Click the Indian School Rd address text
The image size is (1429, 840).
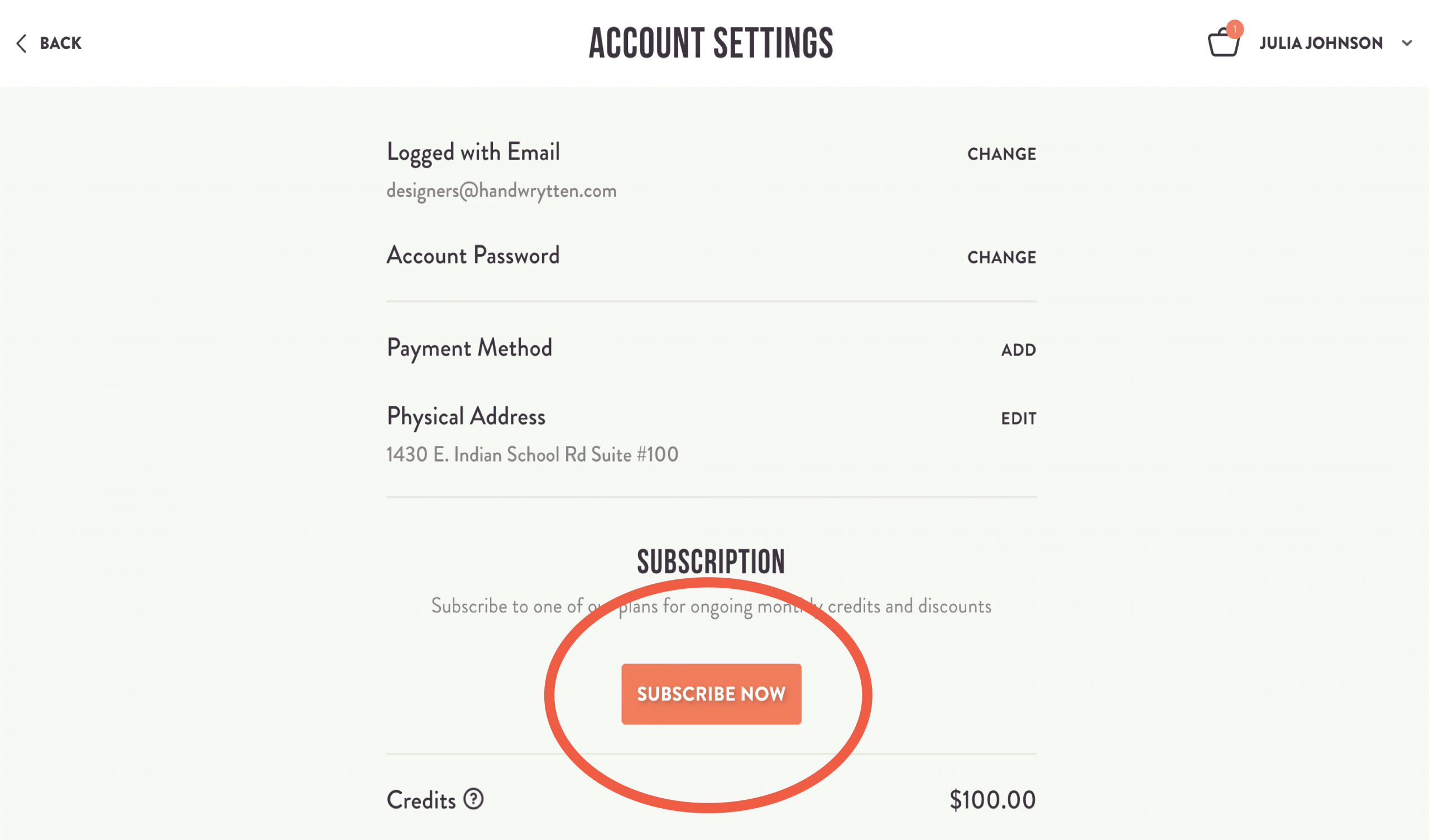click(532, 454)
